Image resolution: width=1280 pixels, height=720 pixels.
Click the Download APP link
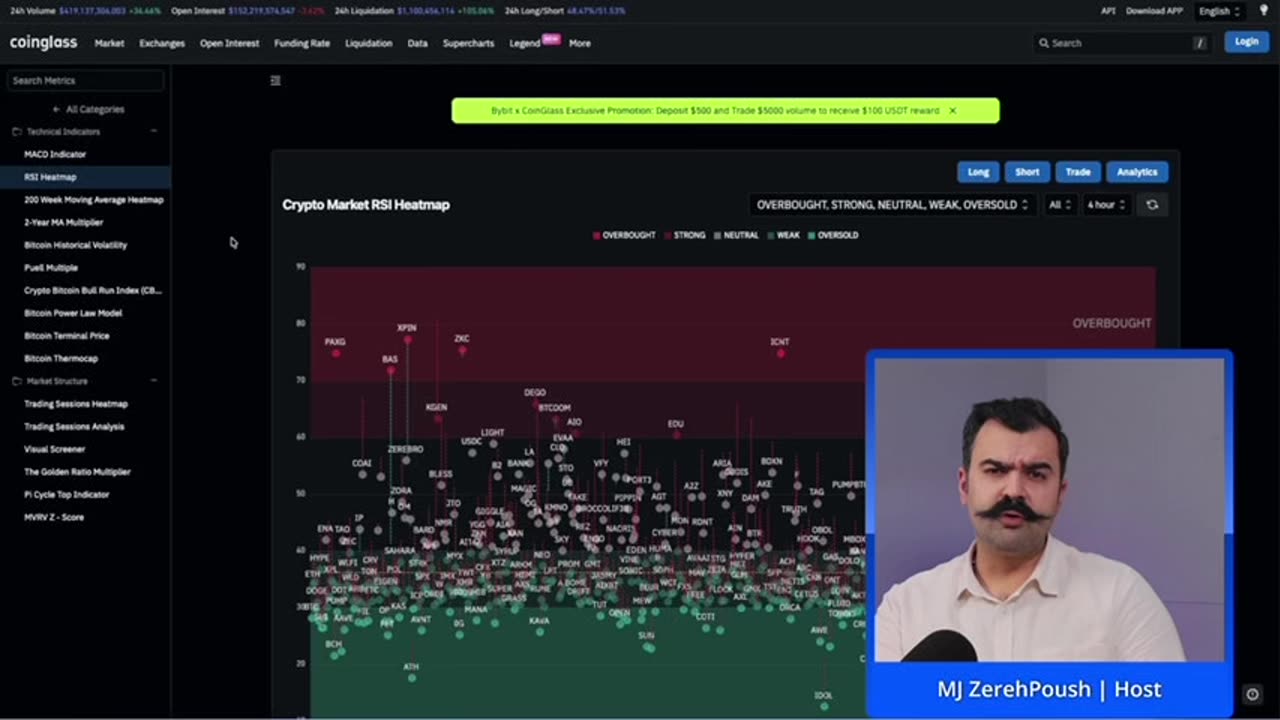(1154, 11)
